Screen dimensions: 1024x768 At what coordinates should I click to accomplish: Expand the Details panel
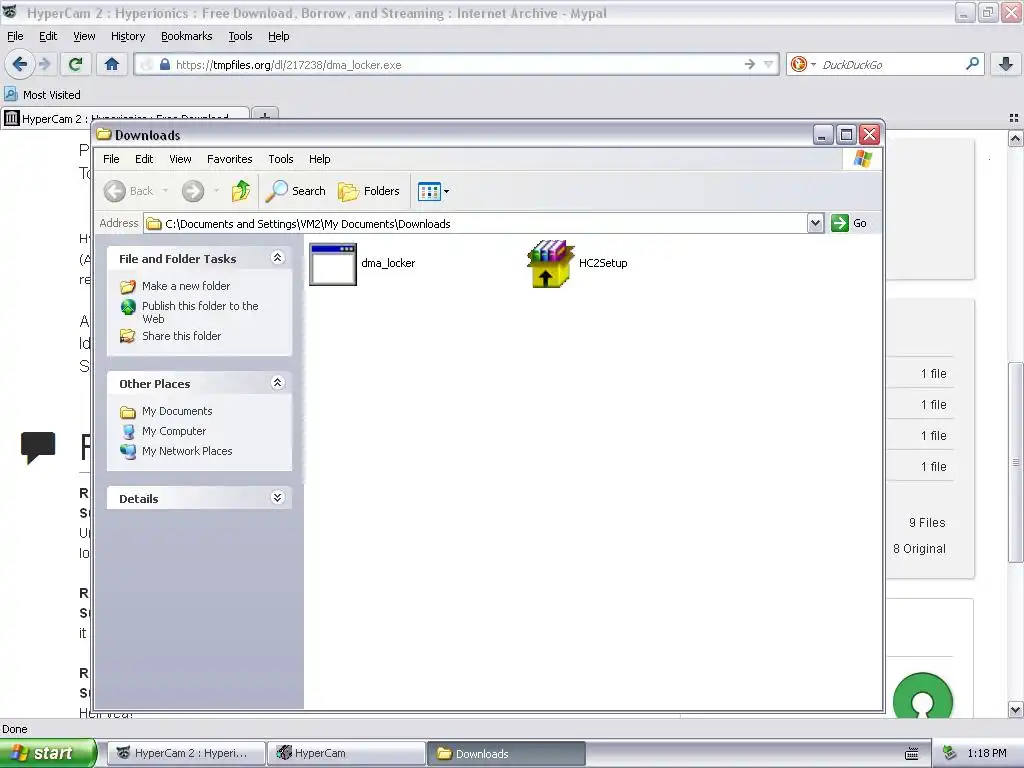(278, 498)
